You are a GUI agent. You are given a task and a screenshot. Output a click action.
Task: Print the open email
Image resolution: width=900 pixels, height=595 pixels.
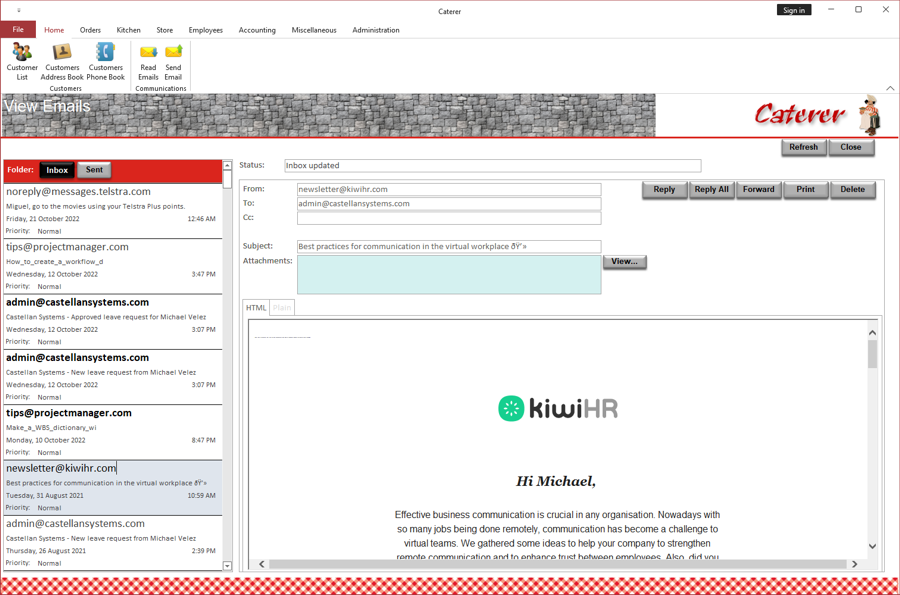(x=805, y=189)
